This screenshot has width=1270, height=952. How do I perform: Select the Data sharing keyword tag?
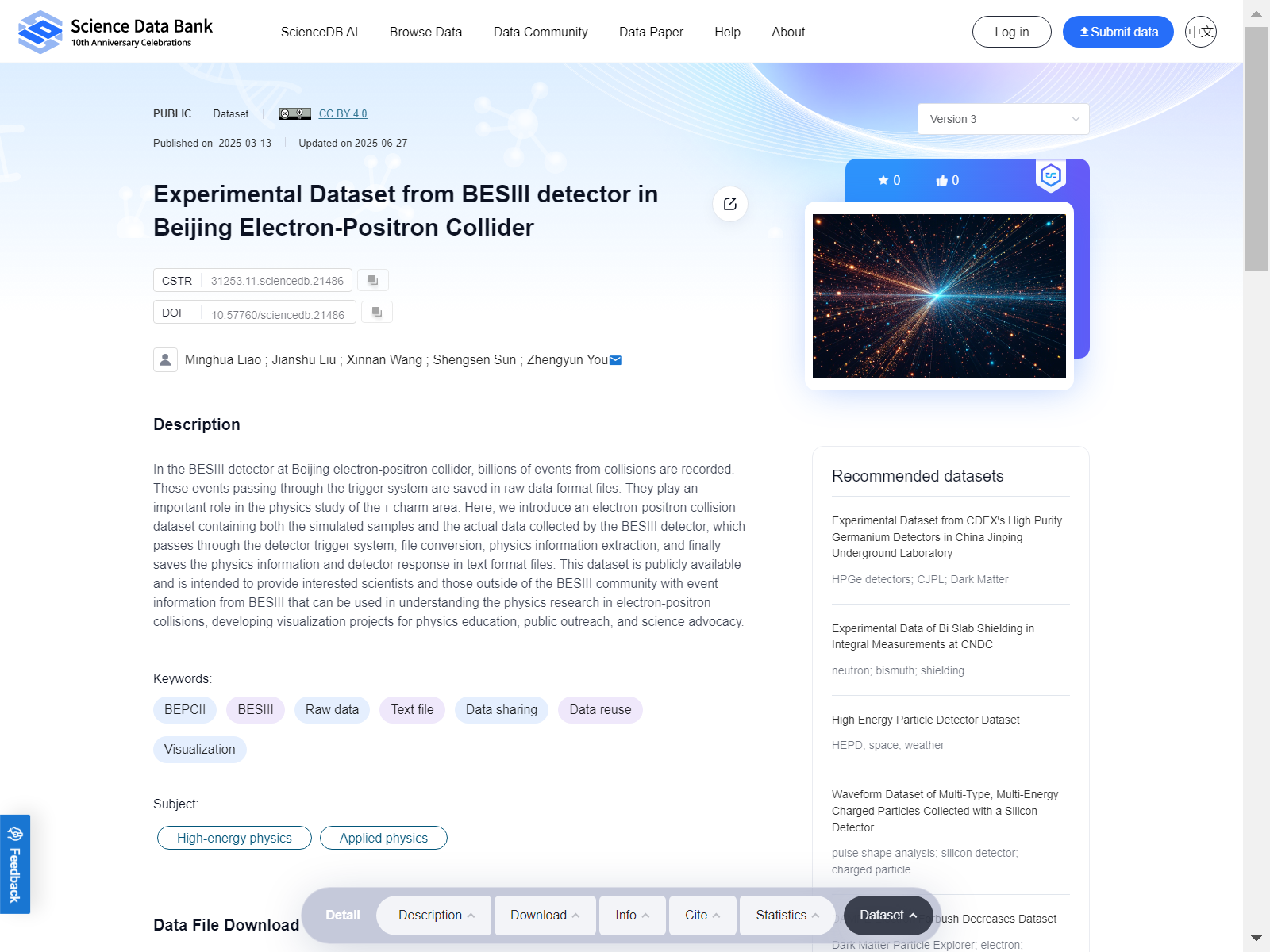(x=502, y=710)
